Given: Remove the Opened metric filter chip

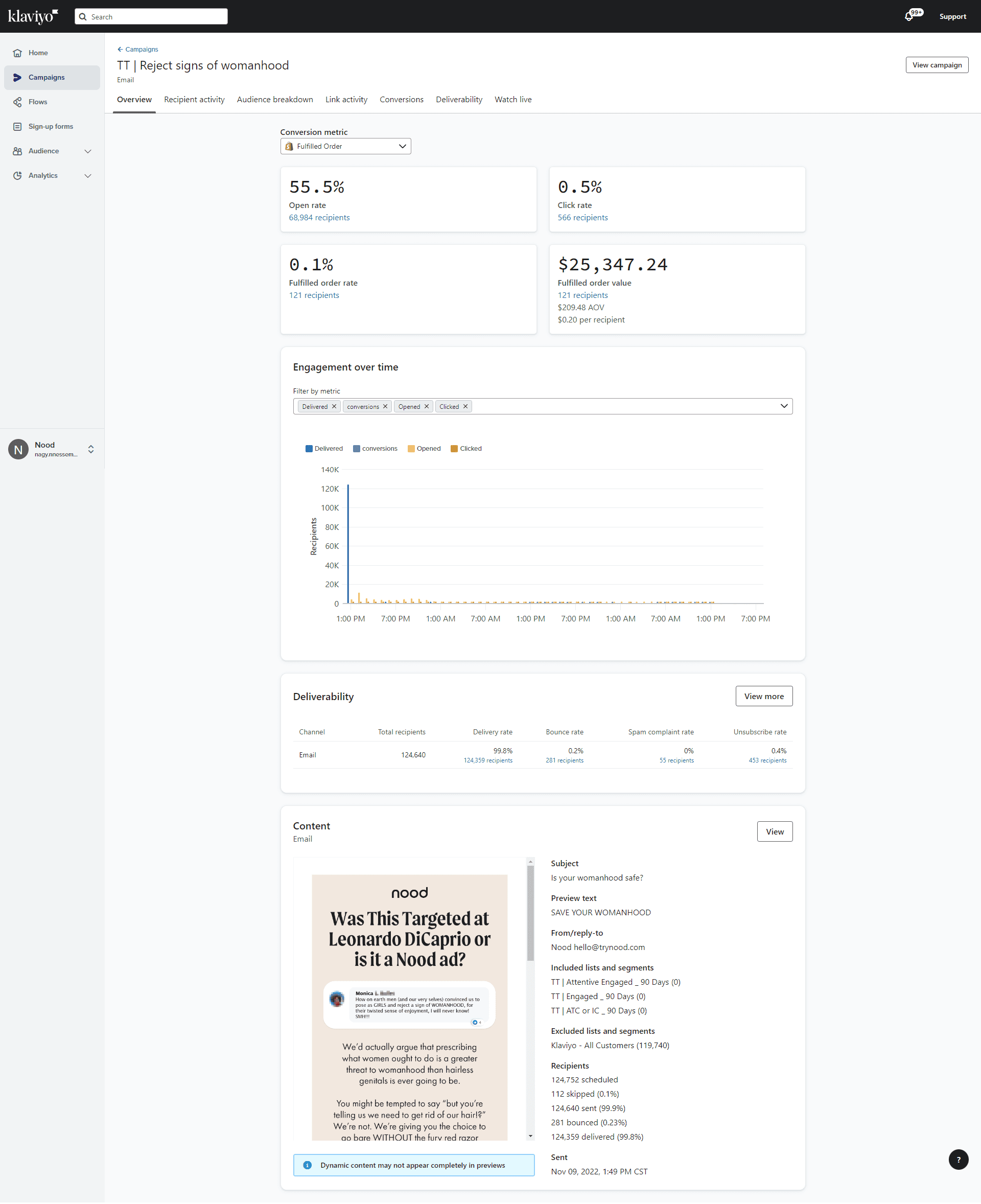Looking at the screenshot, I should [x=427, y=406].
